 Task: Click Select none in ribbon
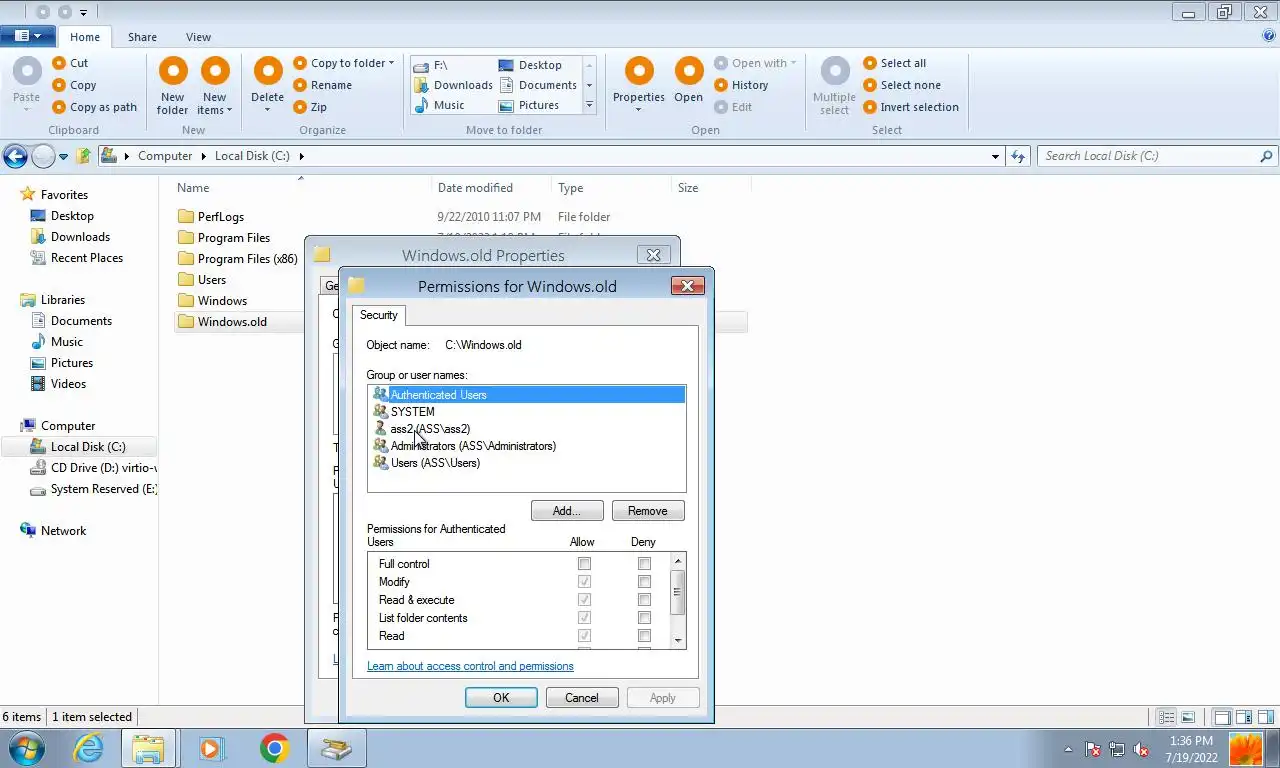(x=902, y=85)
